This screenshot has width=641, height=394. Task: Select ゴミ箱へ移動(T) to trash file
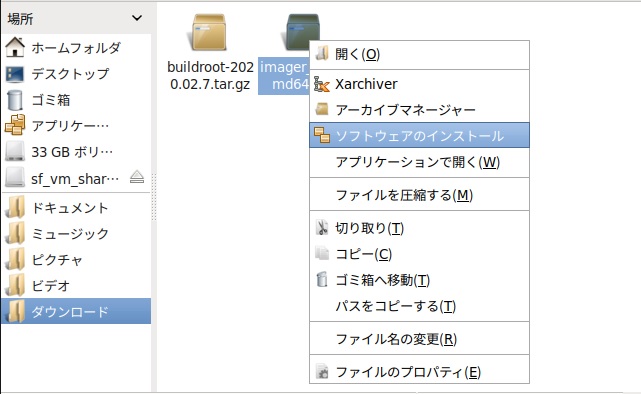click(419, 280)
